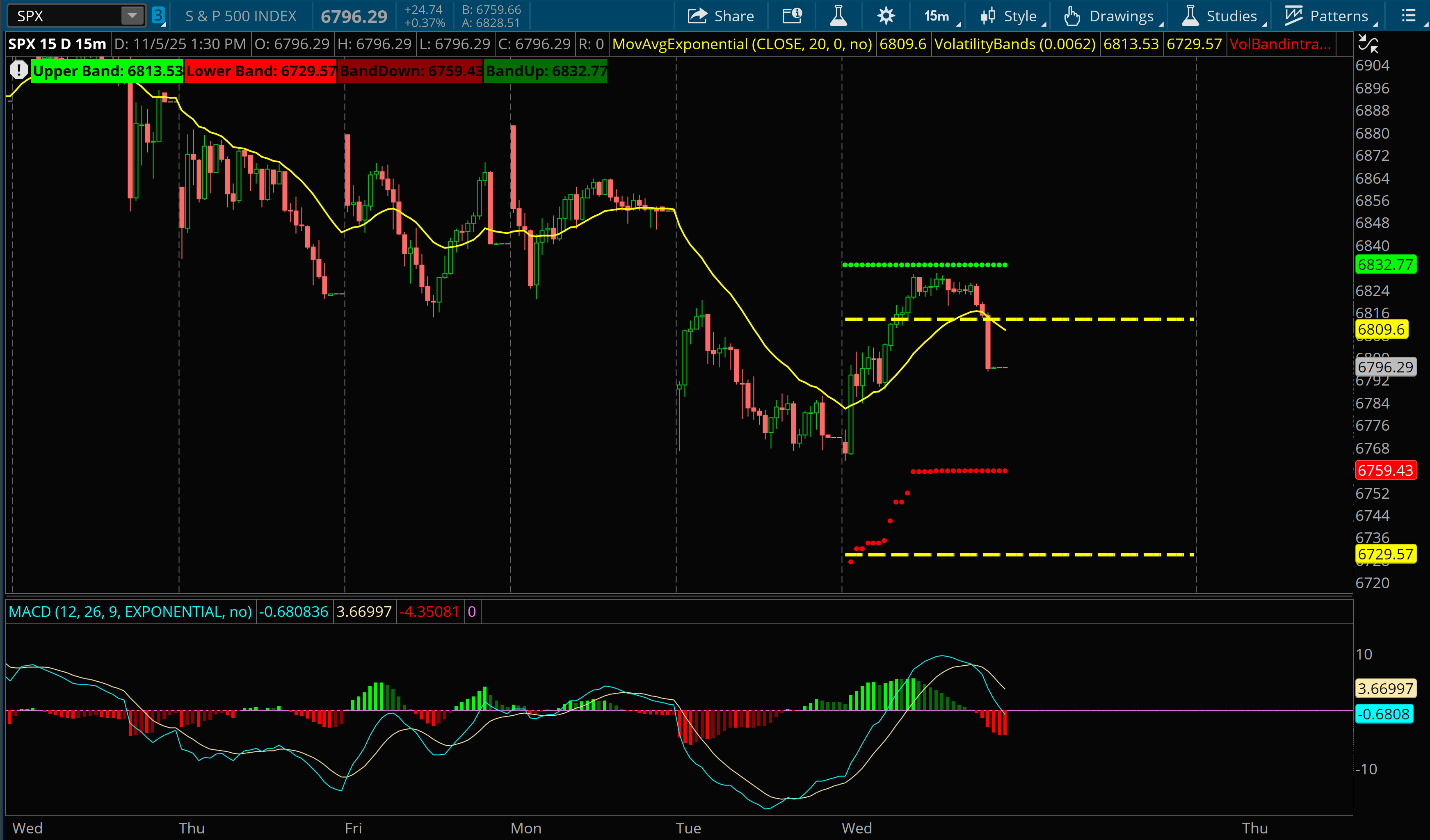Click the C: 6796.29 close value

tap(535, 44)
